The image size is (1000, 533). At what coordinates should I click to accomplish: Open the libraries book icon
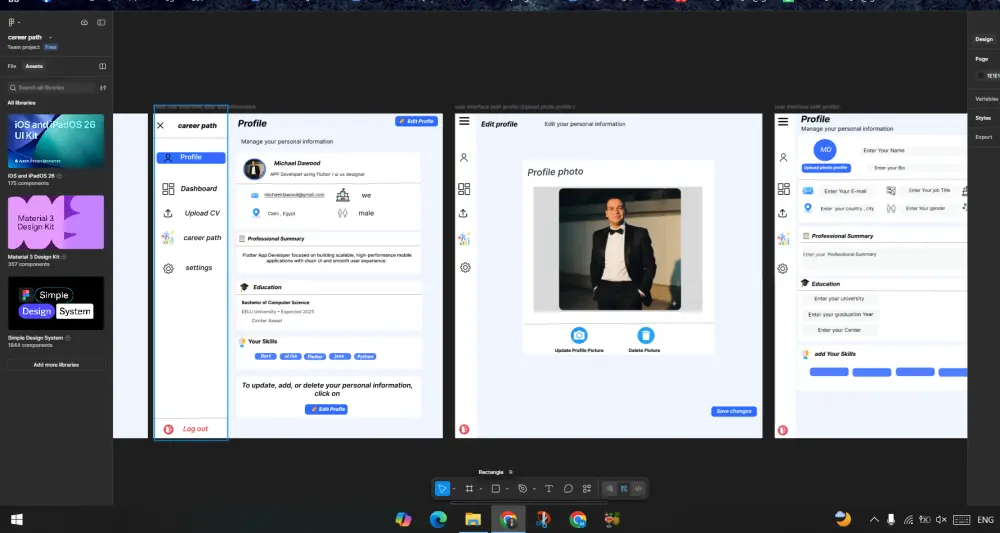103,66
